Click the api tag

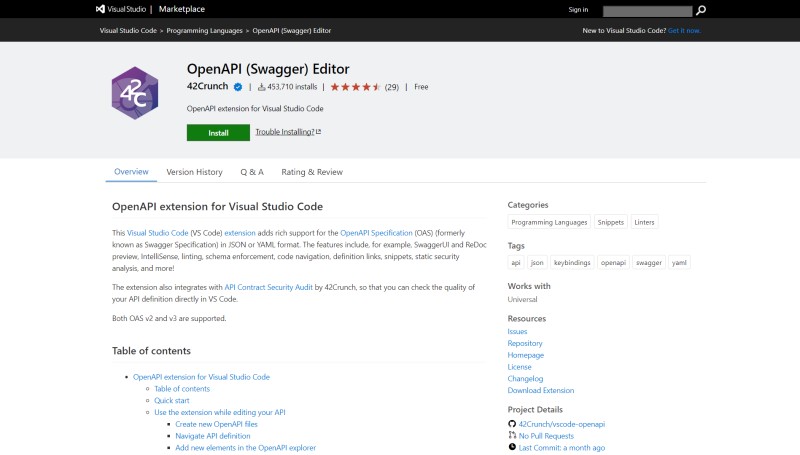pyautogui.click(x=516, y=262)
